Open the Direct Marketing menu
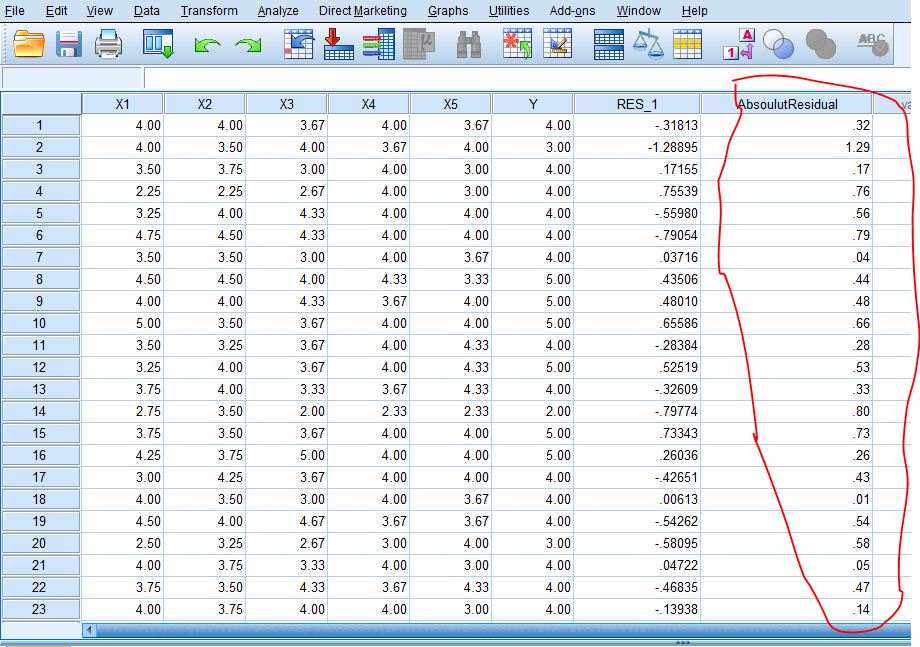 (363, 11)
